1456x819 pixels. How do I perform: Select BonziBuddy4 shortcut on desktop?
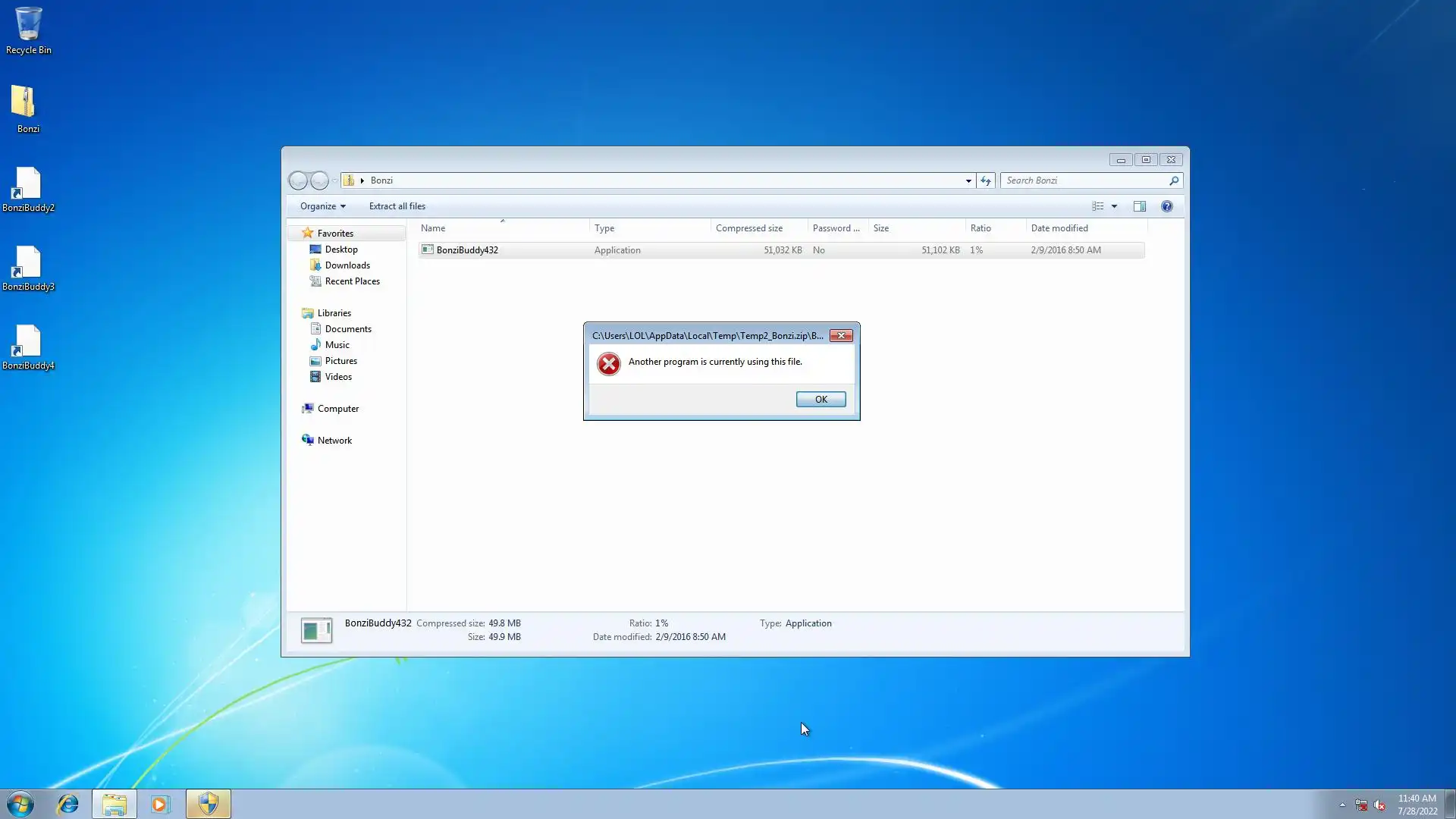click(x=28, y=347)
